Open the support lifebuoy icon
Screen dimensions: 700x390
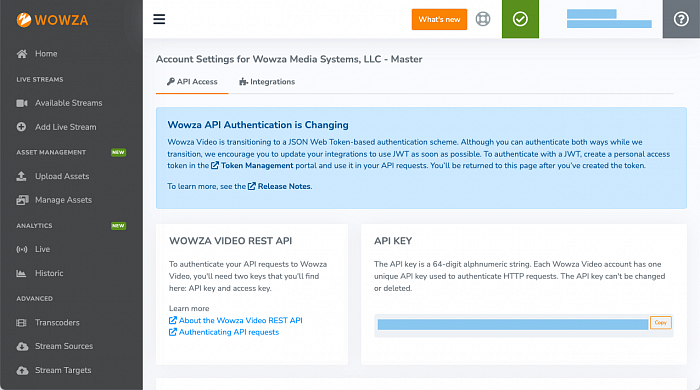[x=483, y=19]
